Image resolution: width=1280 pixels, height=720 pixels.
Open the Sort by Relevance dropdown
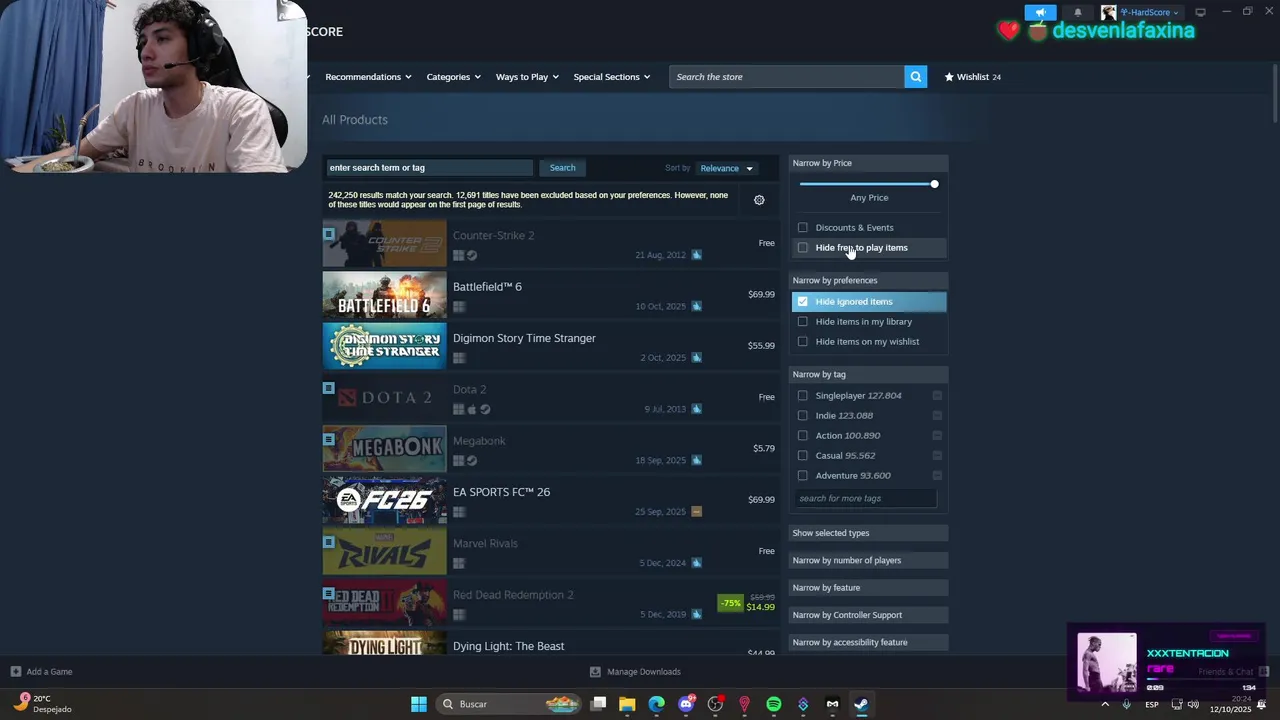click(727, 168)
